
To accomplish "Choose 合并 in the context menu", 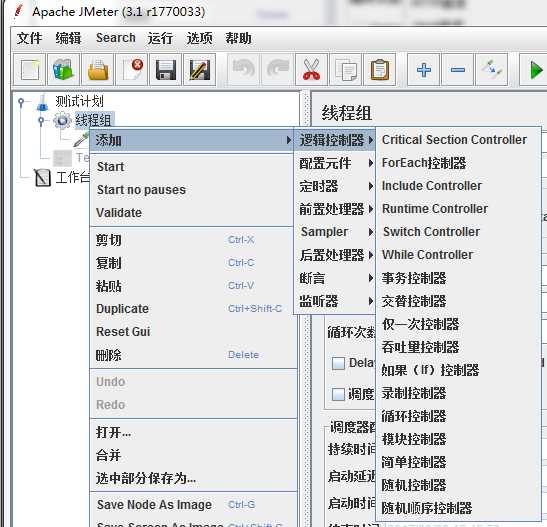I will (x=193, y=456).
